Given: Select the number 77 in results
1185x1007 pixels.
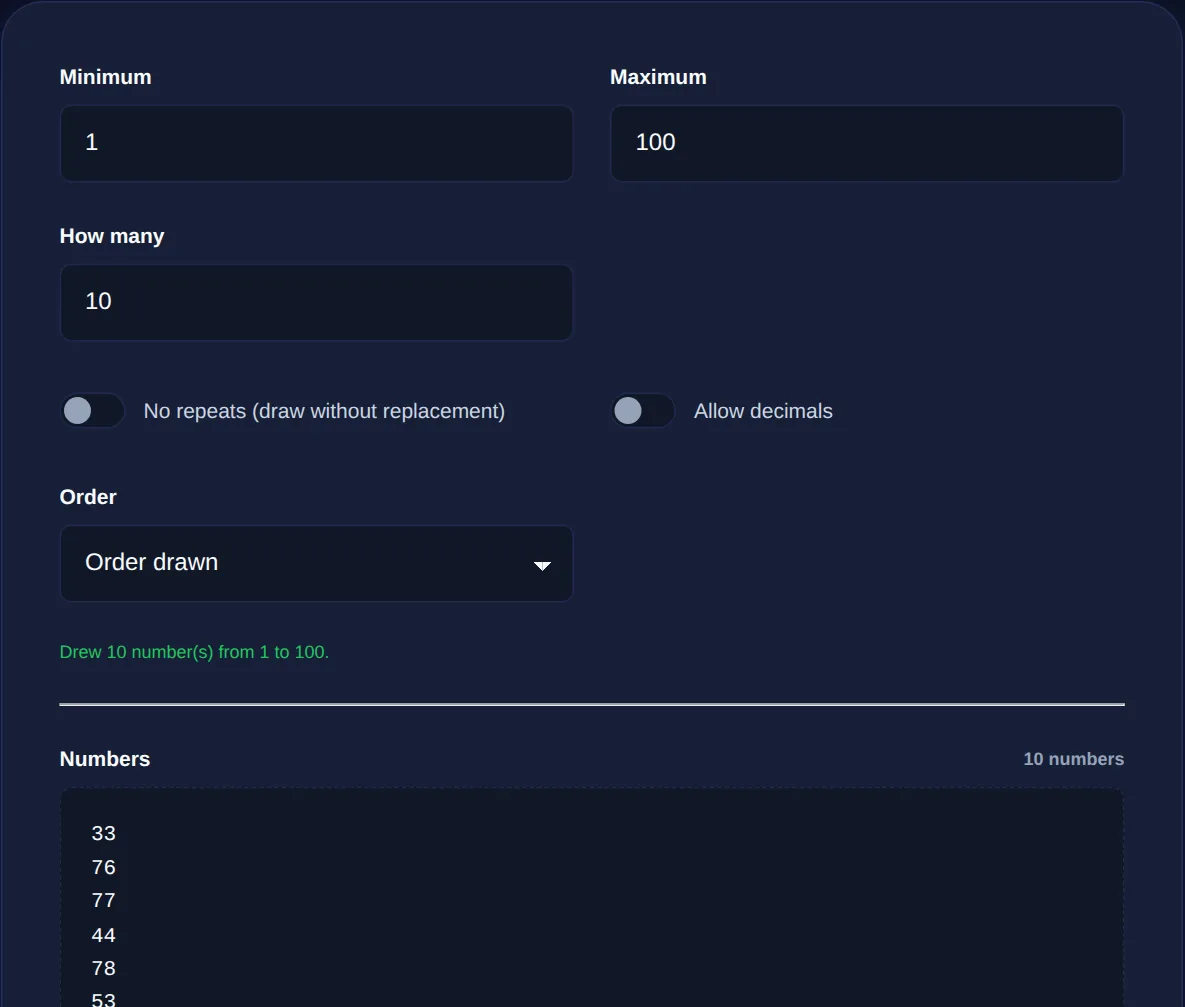Looking at the screenshot, I should 104,900.
